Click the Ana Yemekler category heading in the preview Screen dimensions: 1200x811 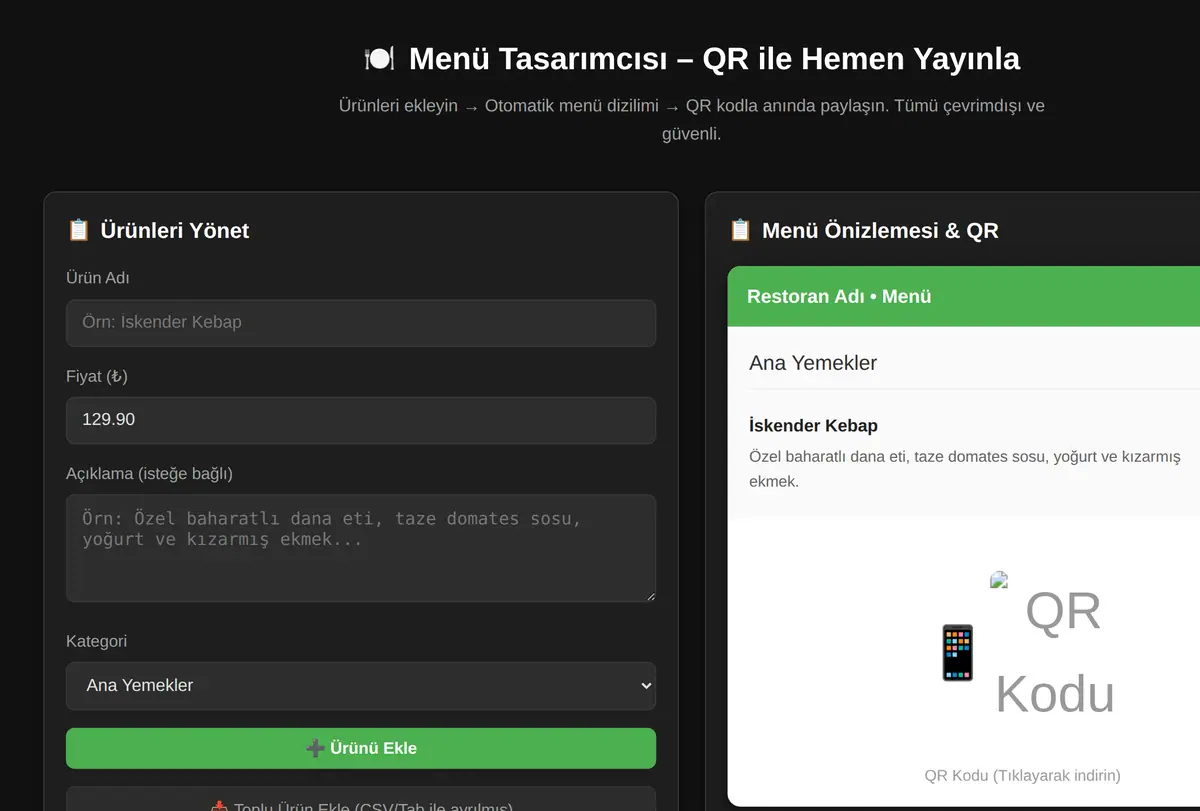(x=813, y=363)
